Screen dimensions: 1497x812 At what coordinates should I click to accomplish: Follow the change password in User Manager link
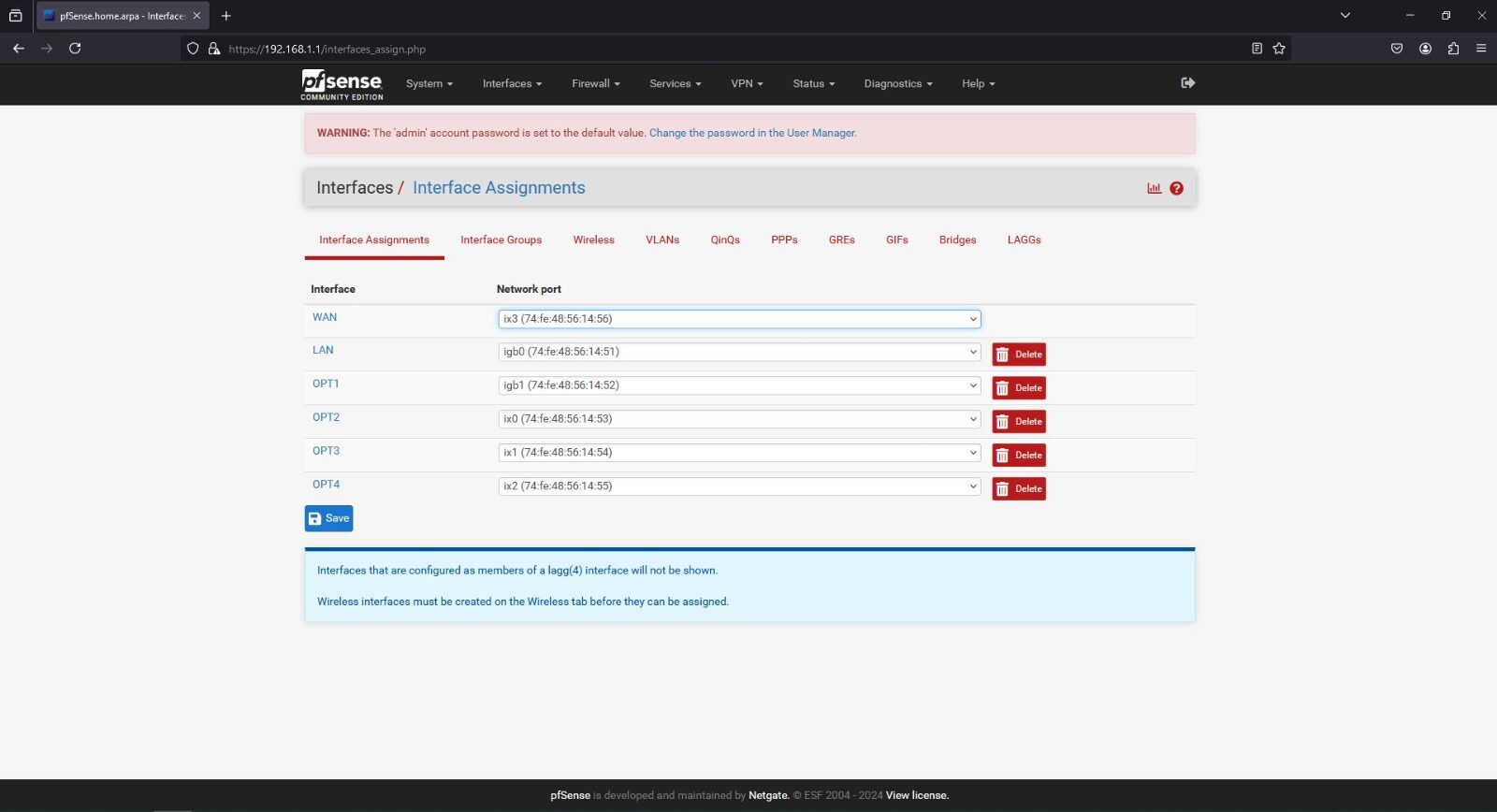click(752, 133)
